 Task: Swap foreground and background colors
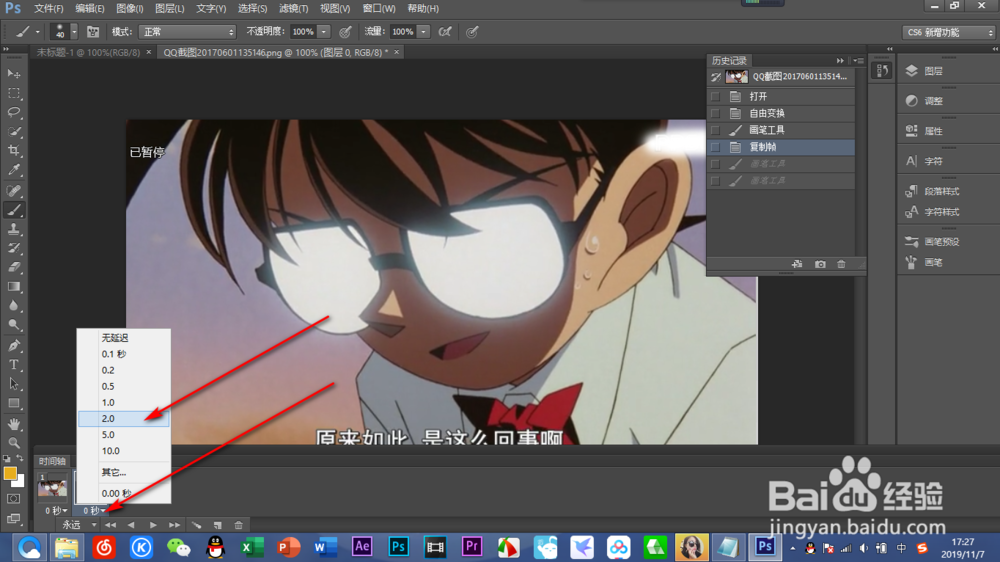(20, 459)
